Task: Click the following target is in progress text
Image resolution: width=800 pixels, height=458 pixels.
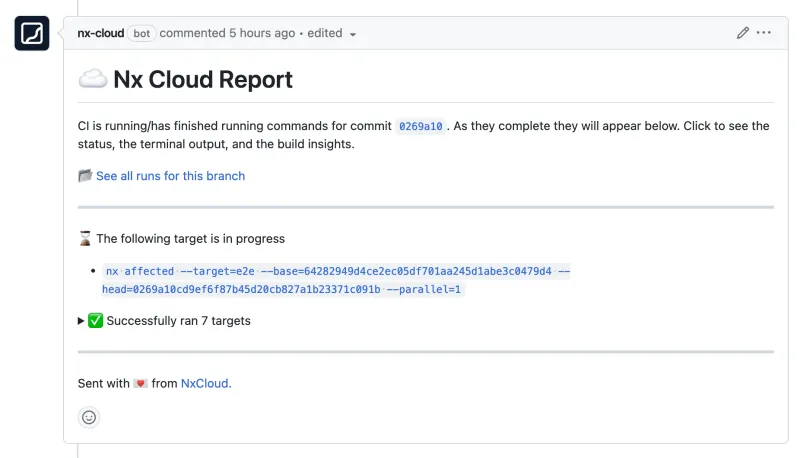Action: [x=190, y=239]
